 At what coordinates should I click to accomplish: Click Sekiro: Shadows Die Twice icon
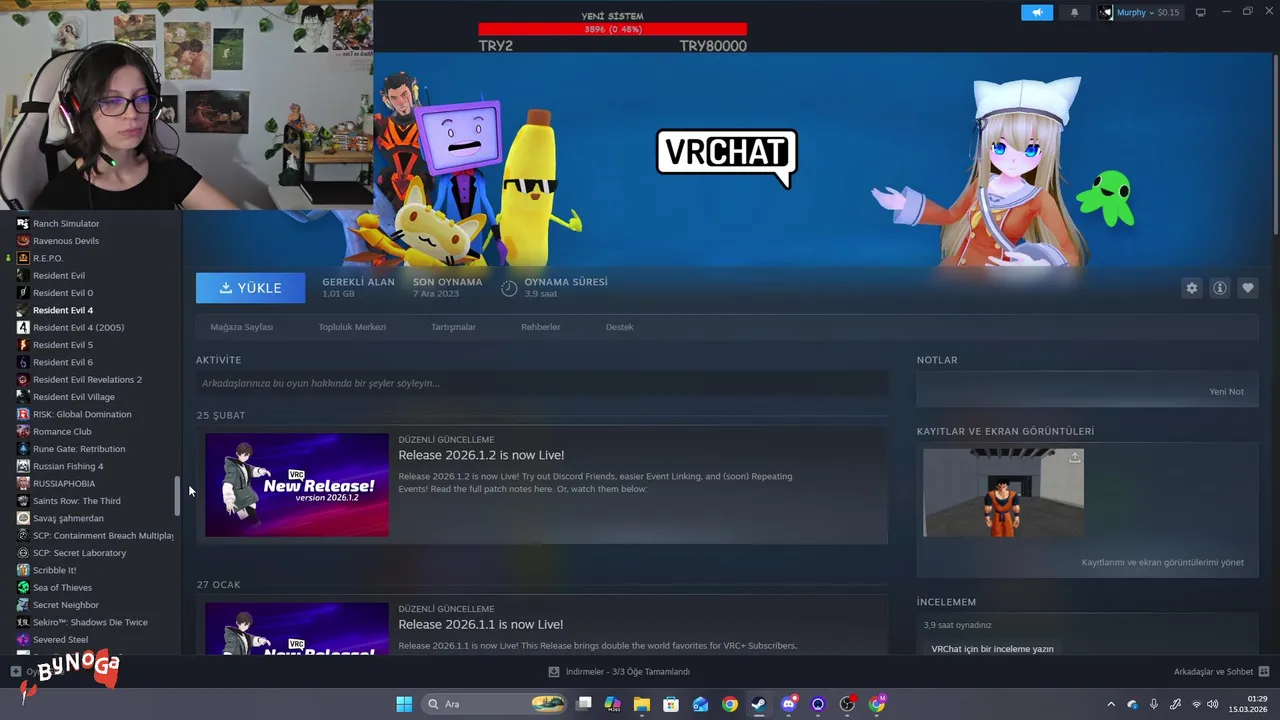coord(23,622)
